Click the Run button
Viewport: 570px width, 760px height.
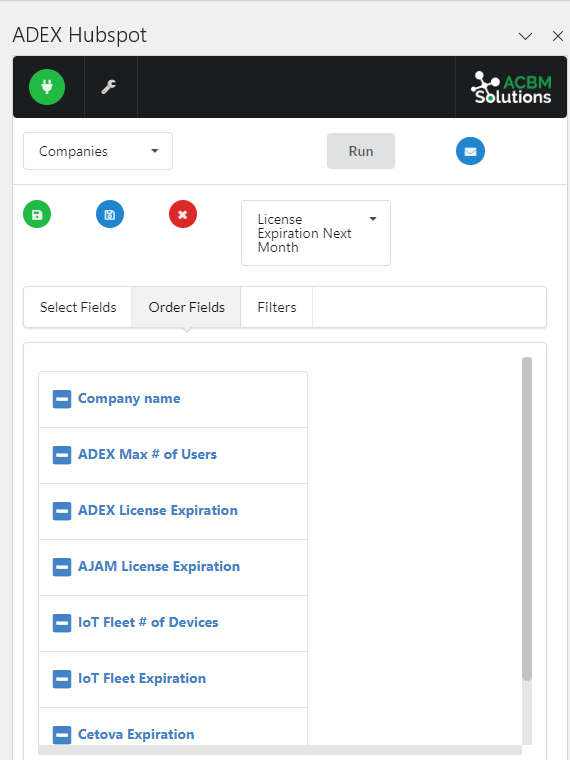pos(361,151)
